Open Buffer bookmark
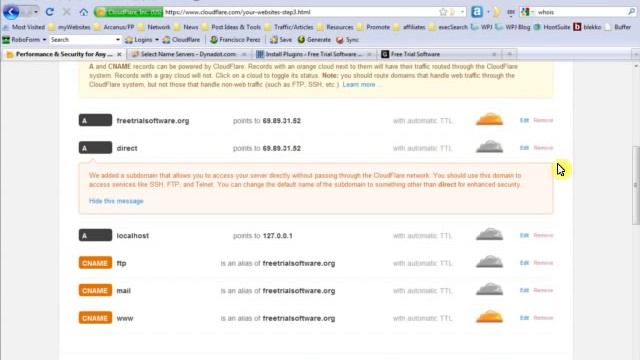Screen dimensions: 640x360 point(618,27)
